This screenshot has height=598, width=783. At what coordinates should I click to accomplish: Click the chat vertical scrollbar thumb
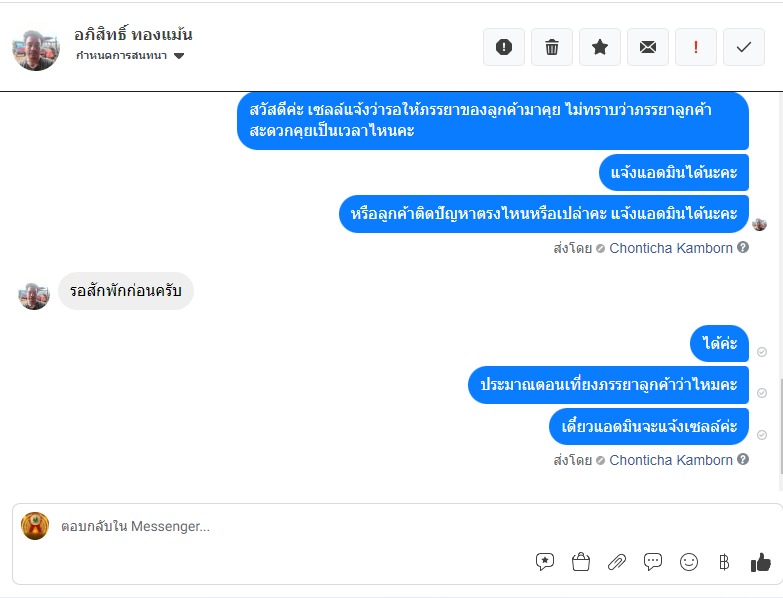(x=781, y=426)
